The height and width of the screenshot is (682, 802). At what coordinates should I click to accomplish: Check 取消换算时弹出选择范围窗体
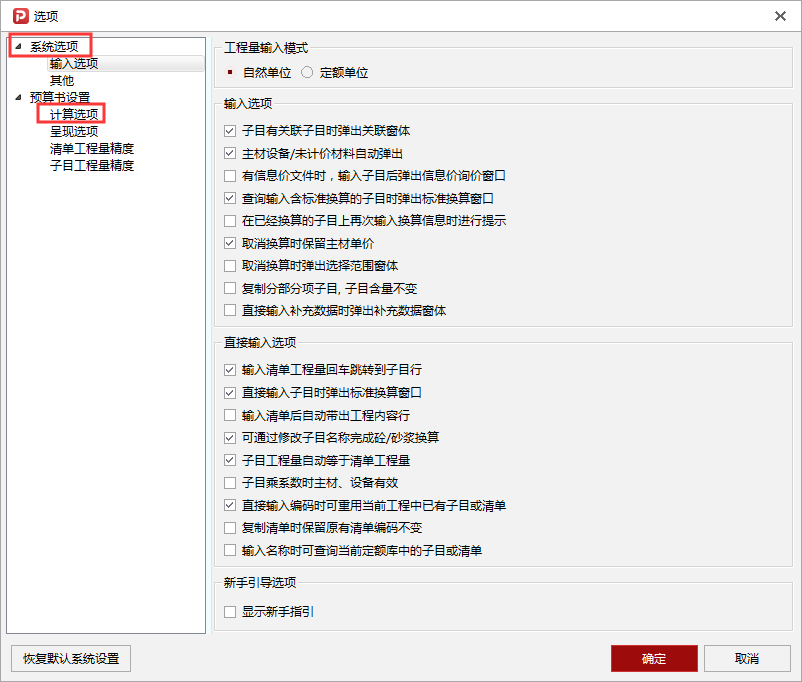(x=229, y=266)
